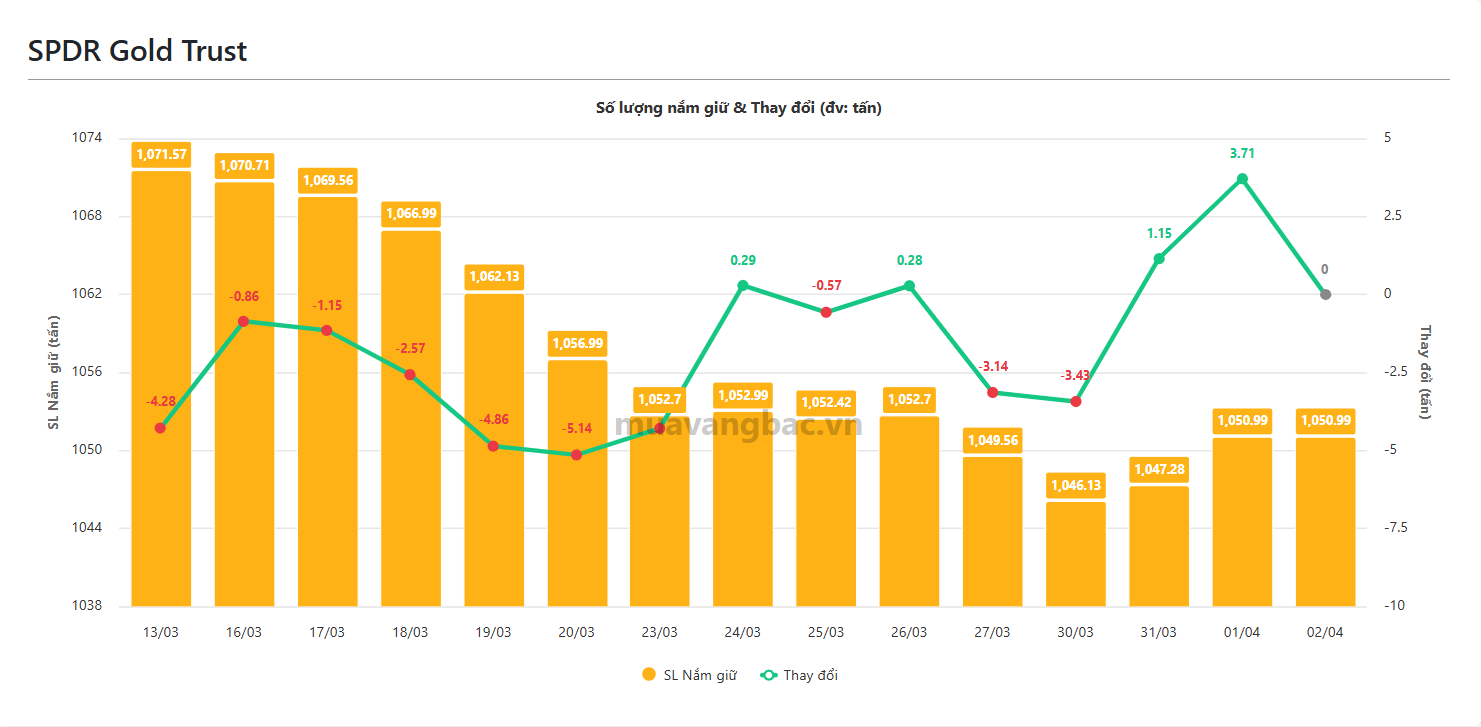Toggle the "SL Nắm giữ" legend series
Screen dimensions: 1481x727
pyautogui.click(x=699, y=676)
